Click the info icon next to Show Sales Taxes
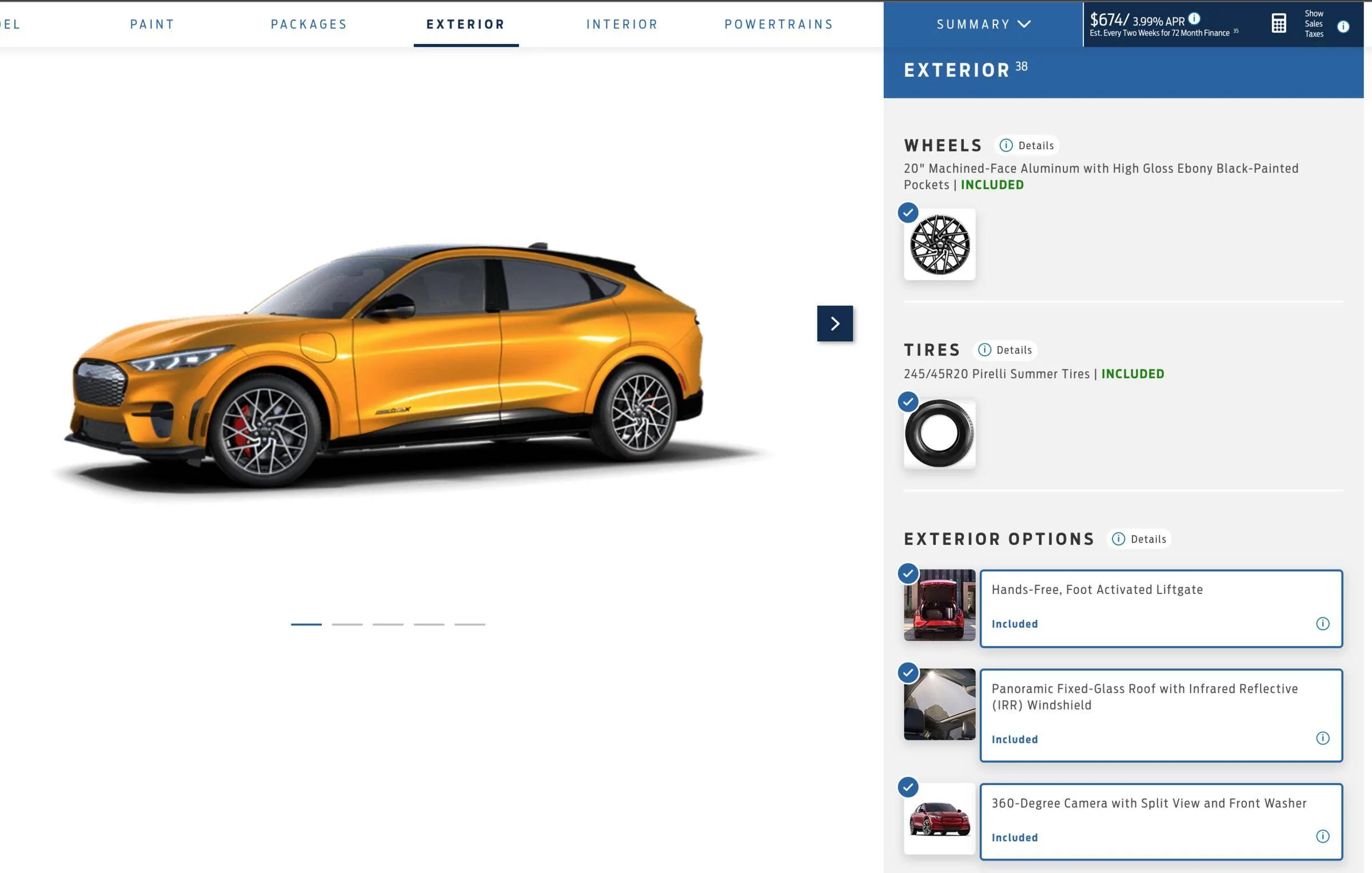This screenshot has height=873, width=1372. [x=1343, y=26]
